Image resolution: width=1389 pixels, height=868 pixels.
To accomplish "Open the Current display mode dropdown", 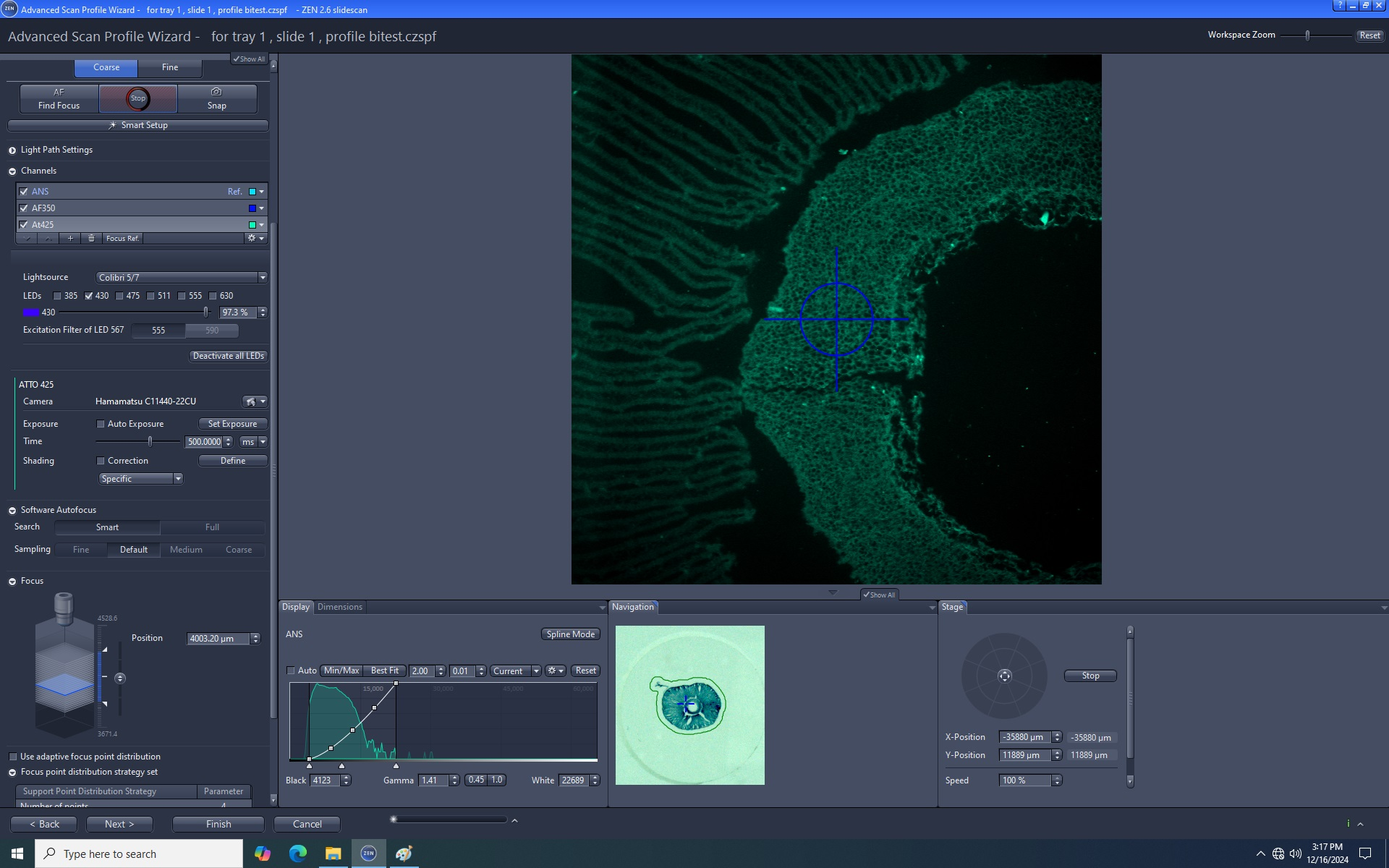I will pos(515,671).
